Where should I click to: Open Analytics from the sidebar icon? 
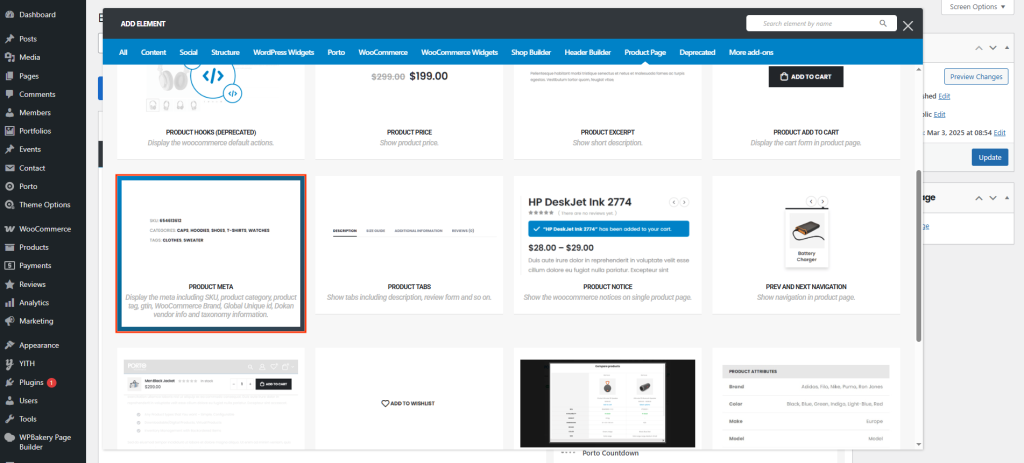click(x=9, y=302)
